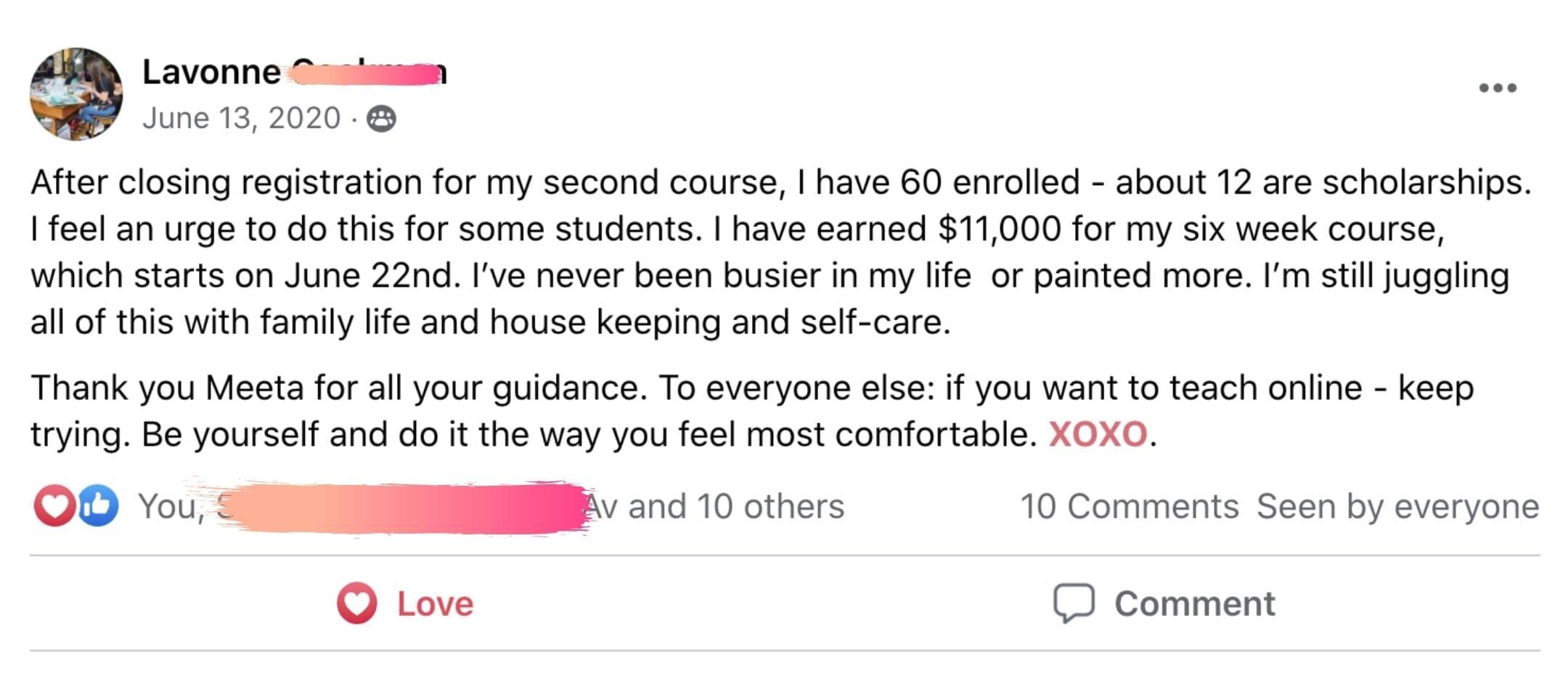1568x697 pixels.
Task: Toggle the Love reaction label
Action: coord(435,604)
